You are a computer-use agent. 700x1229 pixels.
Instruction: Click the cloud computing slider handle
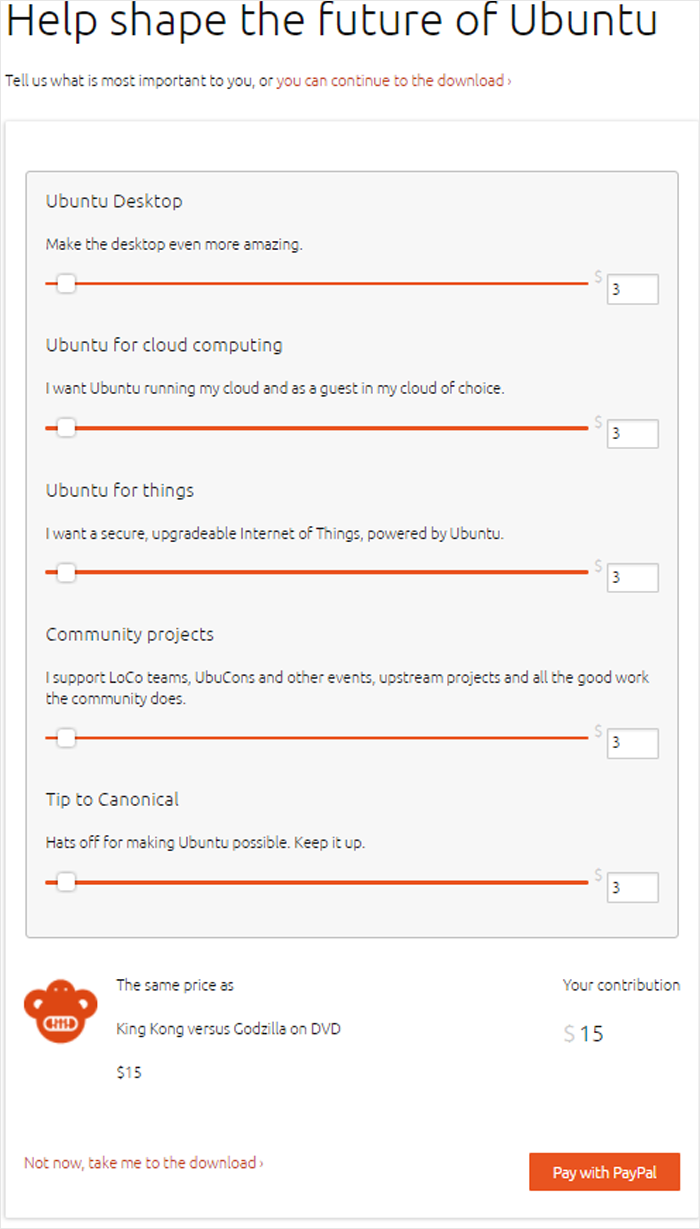(66, 428)
